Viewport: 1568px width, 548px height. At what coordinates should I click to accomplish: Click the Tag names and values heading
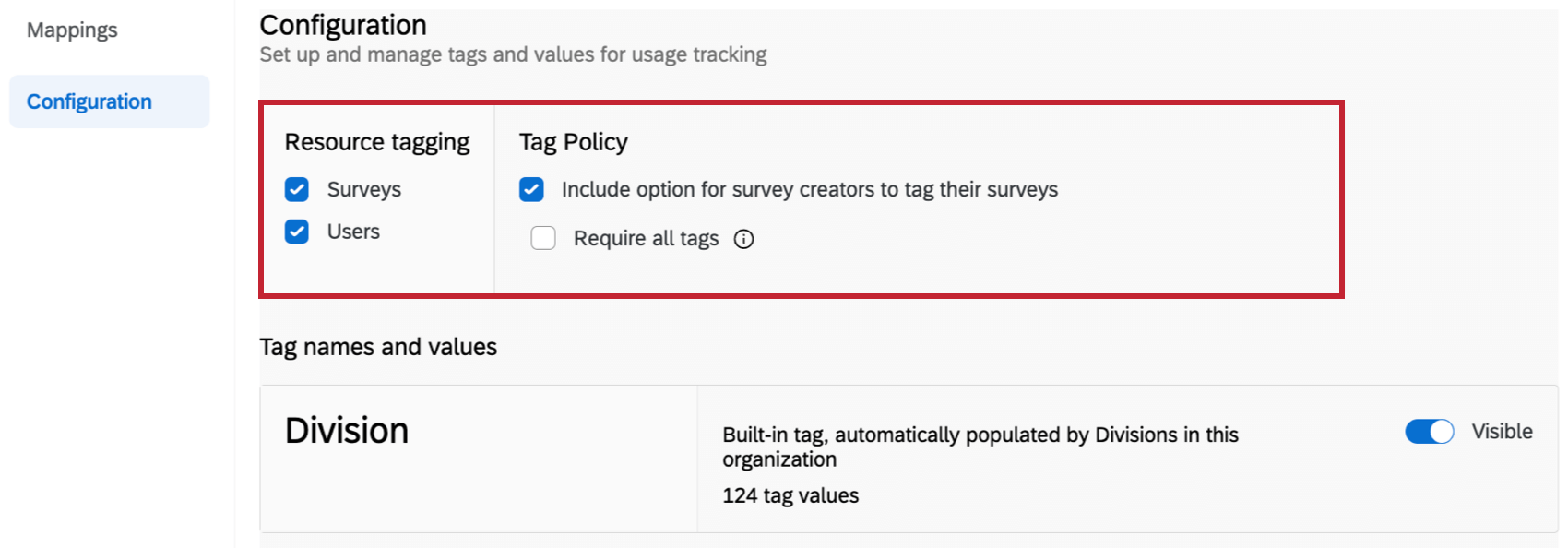click(x=378, y=347)
